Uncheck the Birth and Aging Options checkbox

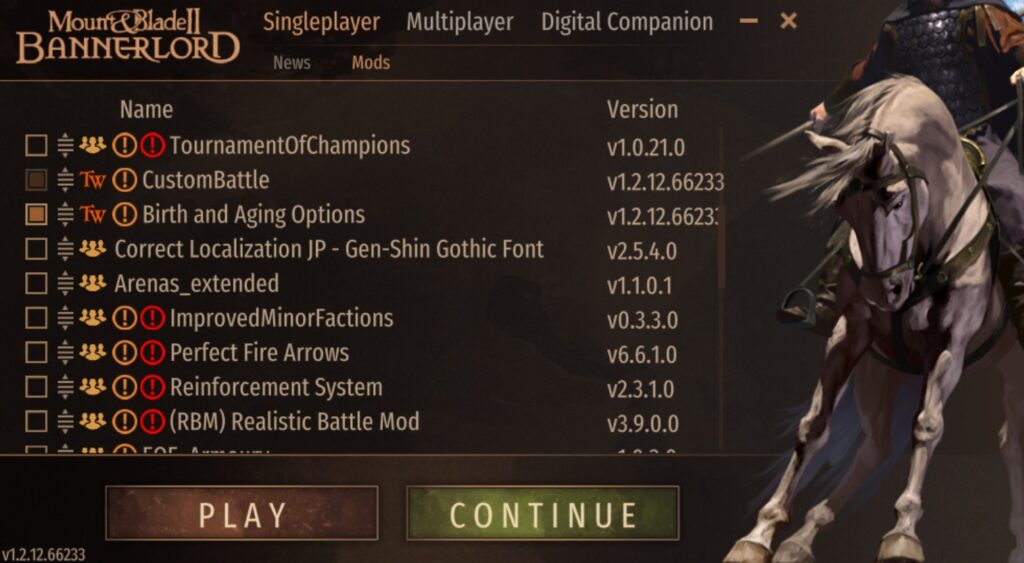[x=36, y=214]
